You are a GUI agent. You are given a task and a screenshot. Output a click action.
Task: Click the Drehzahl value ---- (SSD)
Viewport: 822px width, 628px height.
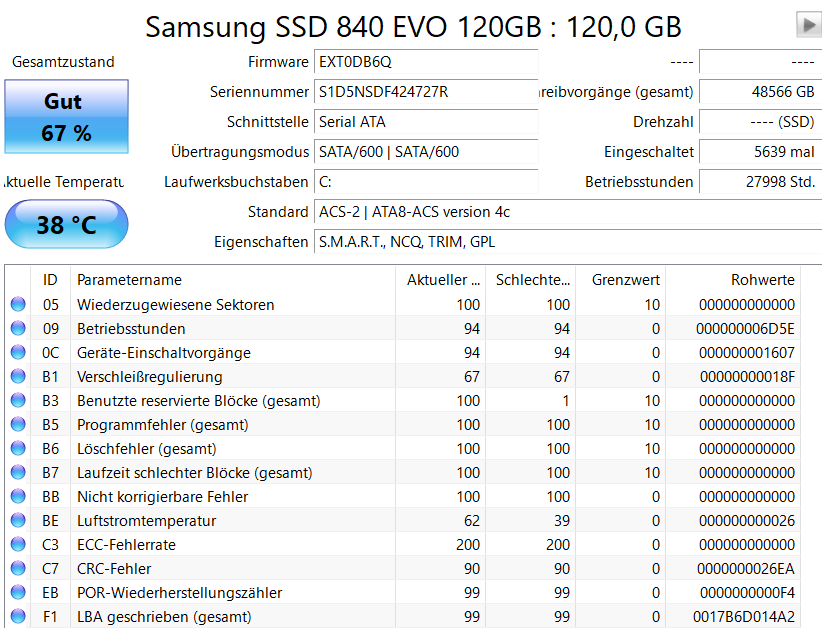coord(761,122)
